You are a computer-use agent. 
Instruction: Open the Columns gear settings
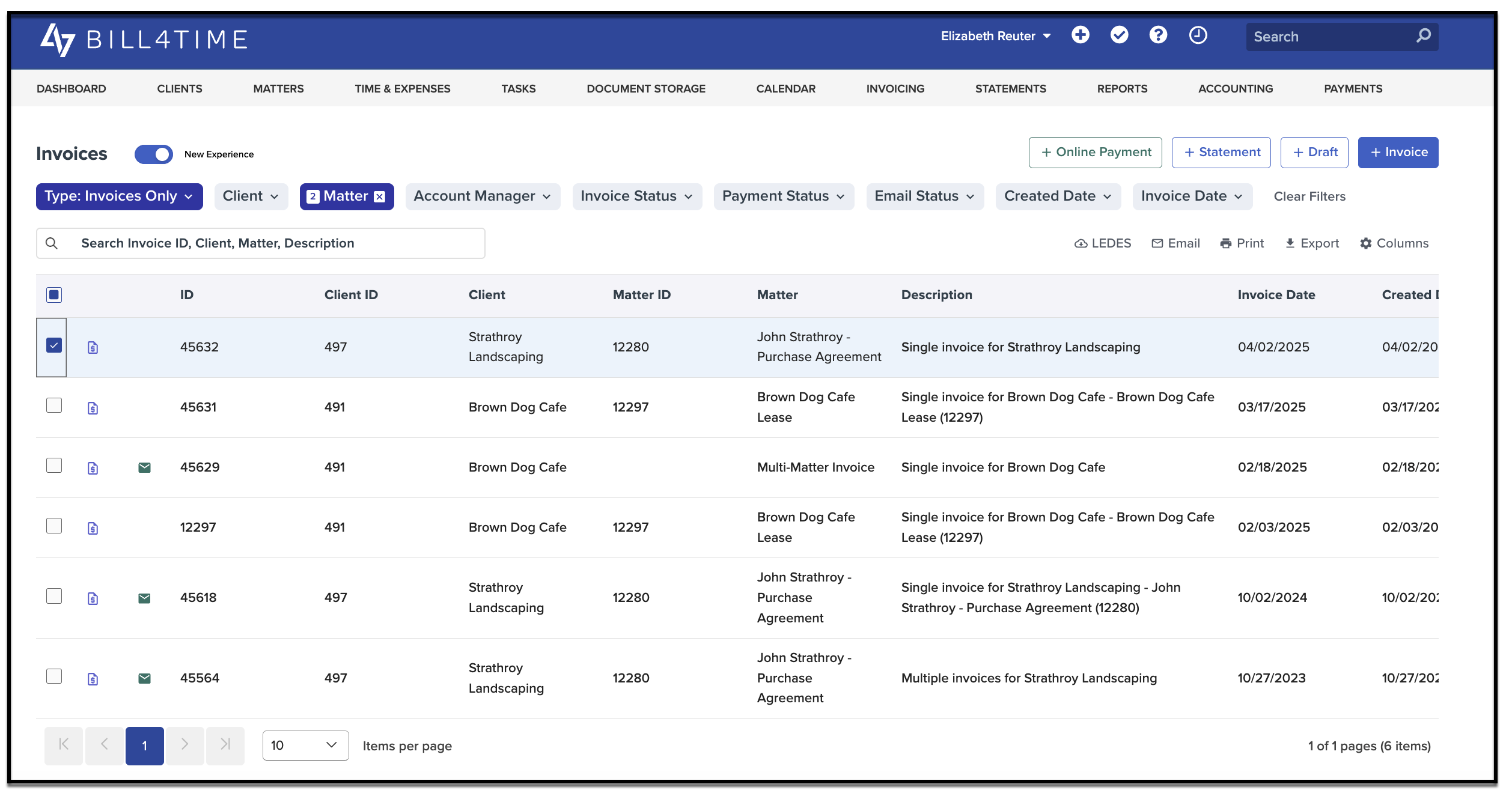pyautogui.click(x=1394, y=243)
